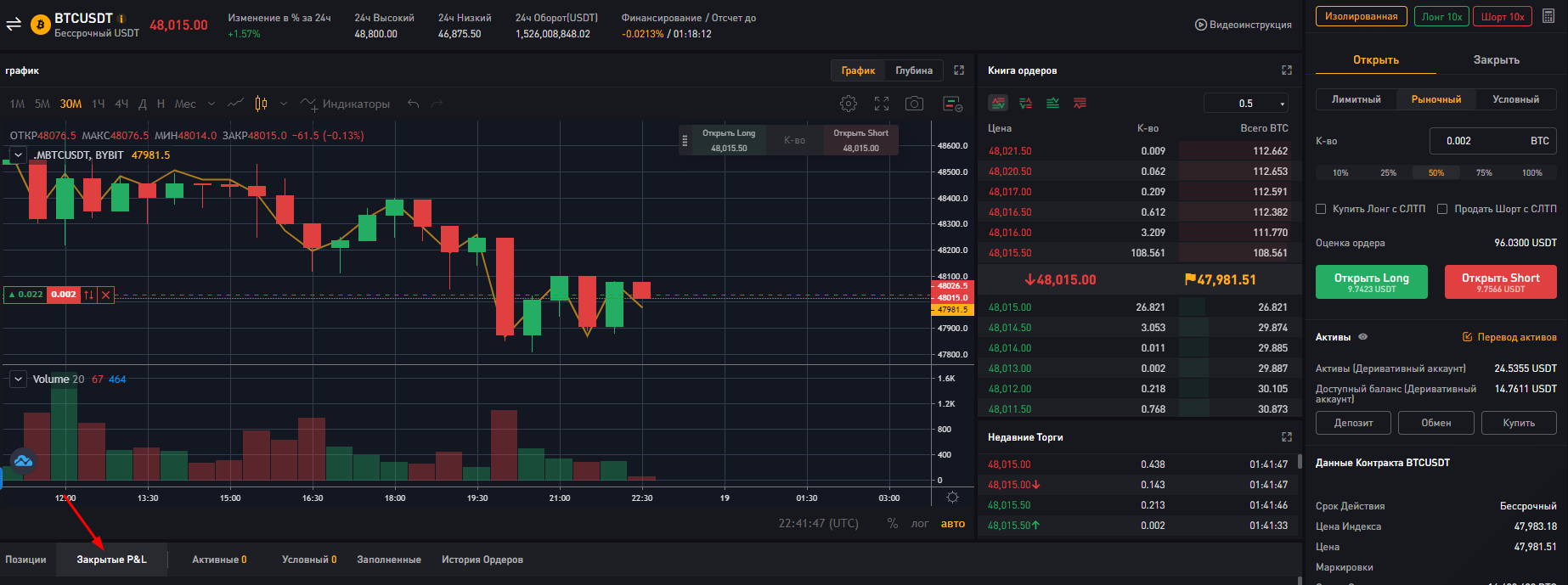
Task: Select the 1Ч timeframe
Action: click(x=99, y=104)
